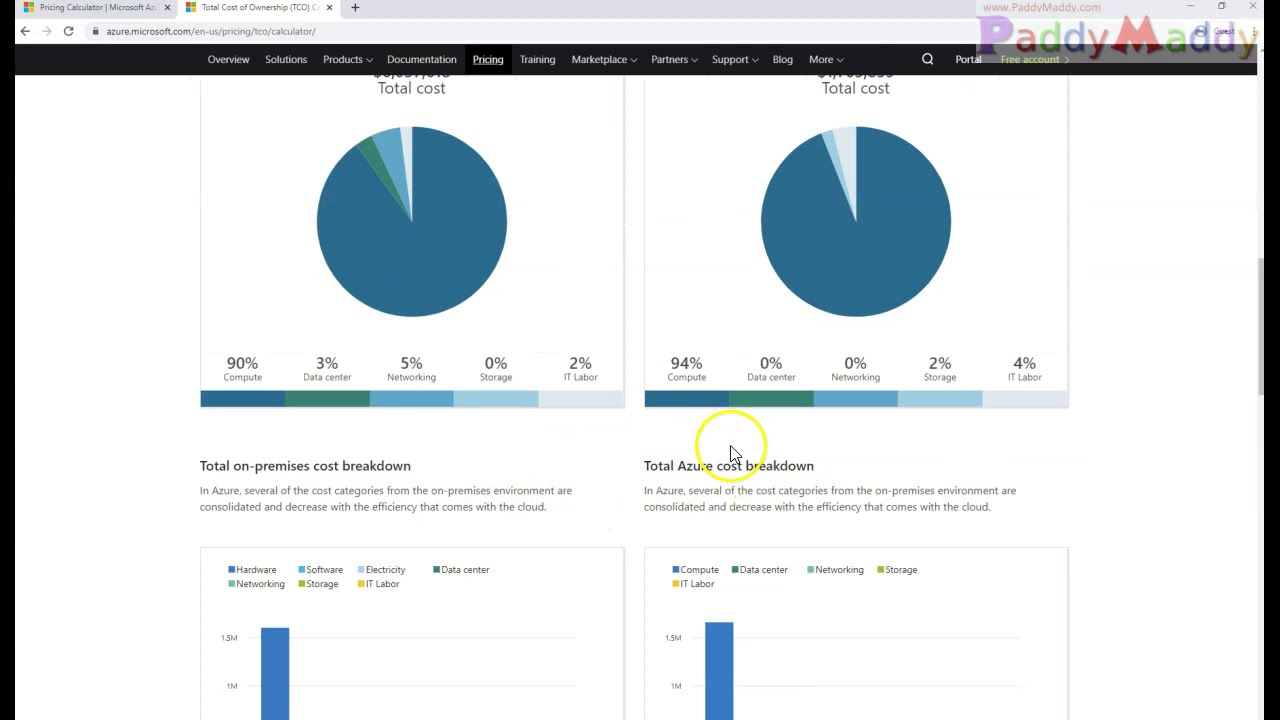Click on-premises Data center color bar segment
This screenshot has width=1280, height=720.
pyautogui.click(x=327, y=399)
